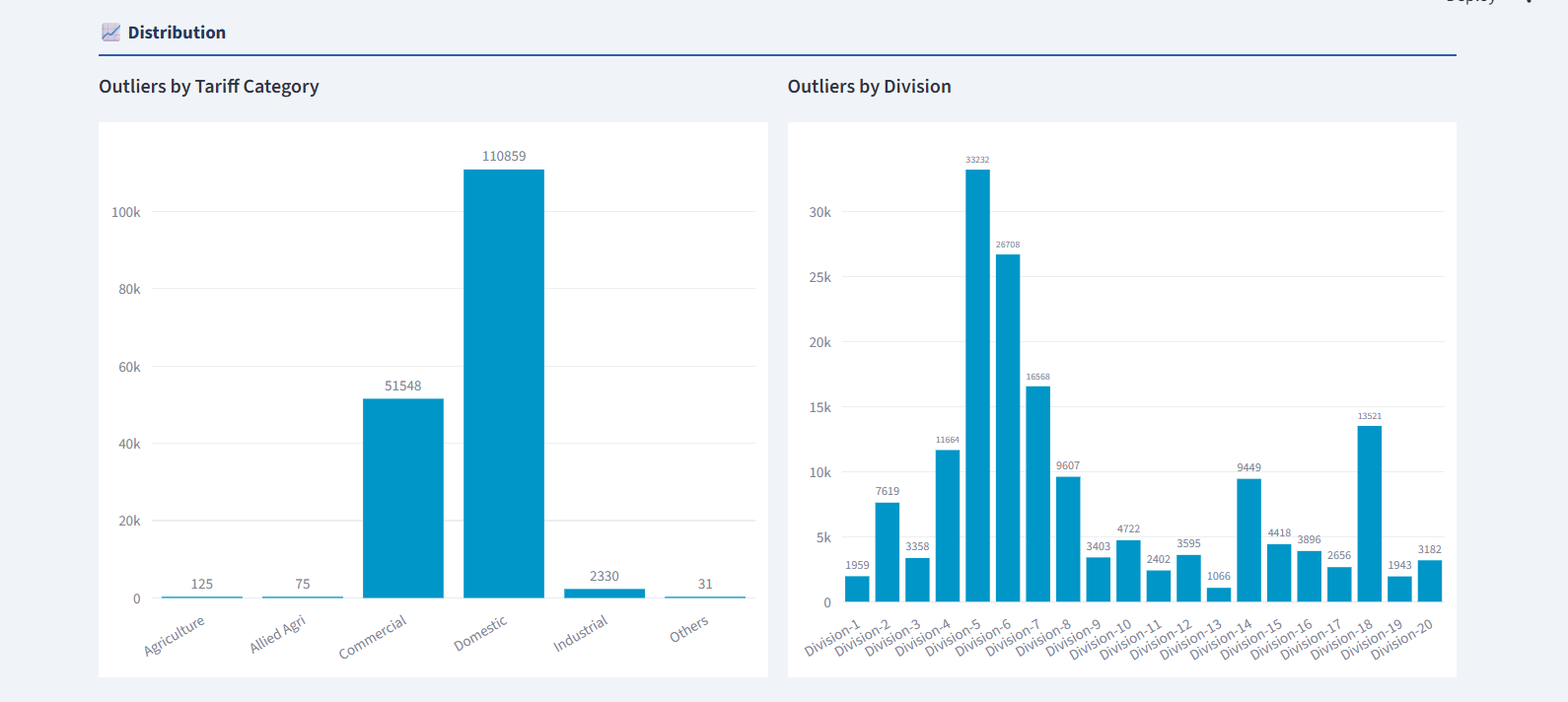Click the Outliers by Division title

(x=869, y=87)
